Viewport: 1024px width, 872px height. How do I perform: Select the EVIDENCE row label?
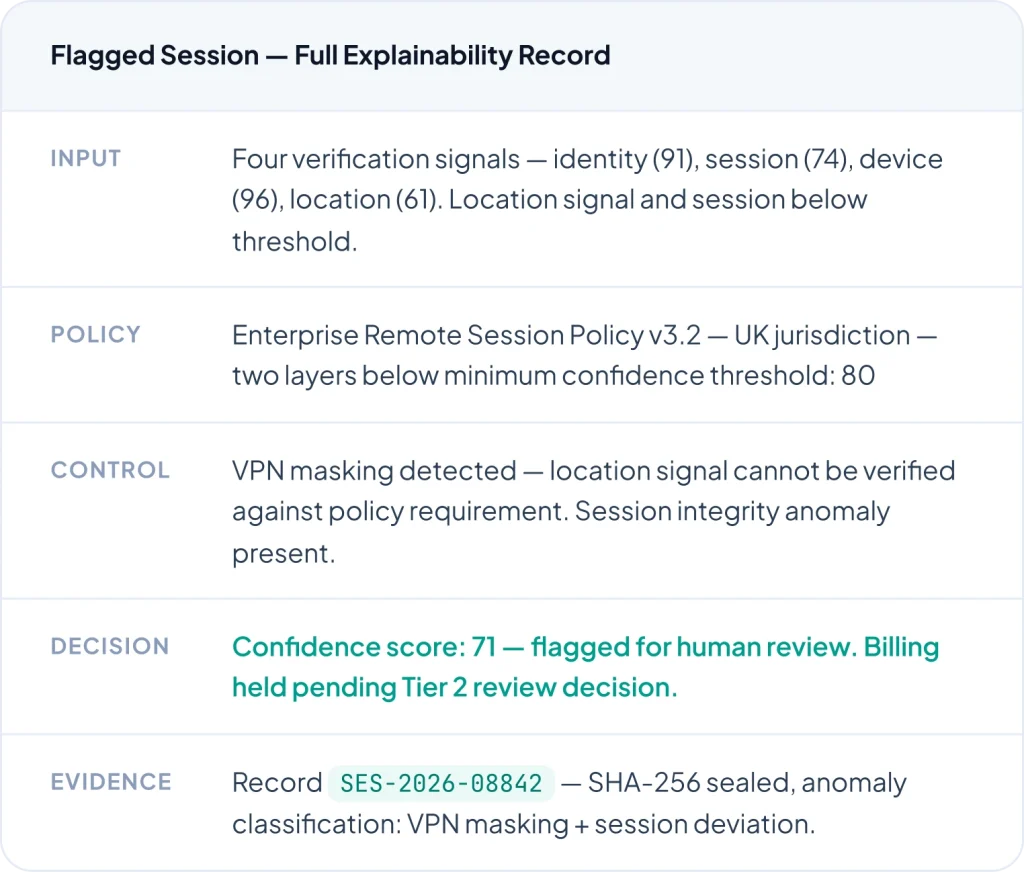pos(111,783)
